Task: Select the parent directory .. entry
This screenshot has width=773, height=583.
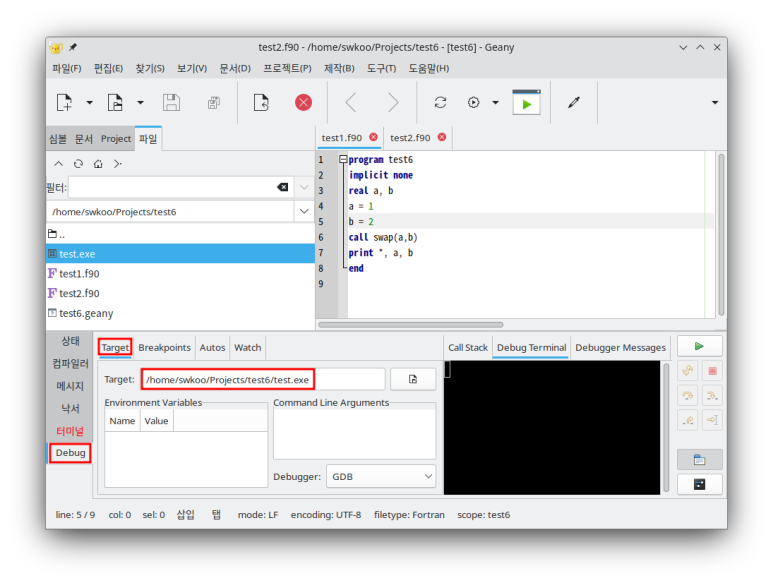Action: (x=180, y=234)
